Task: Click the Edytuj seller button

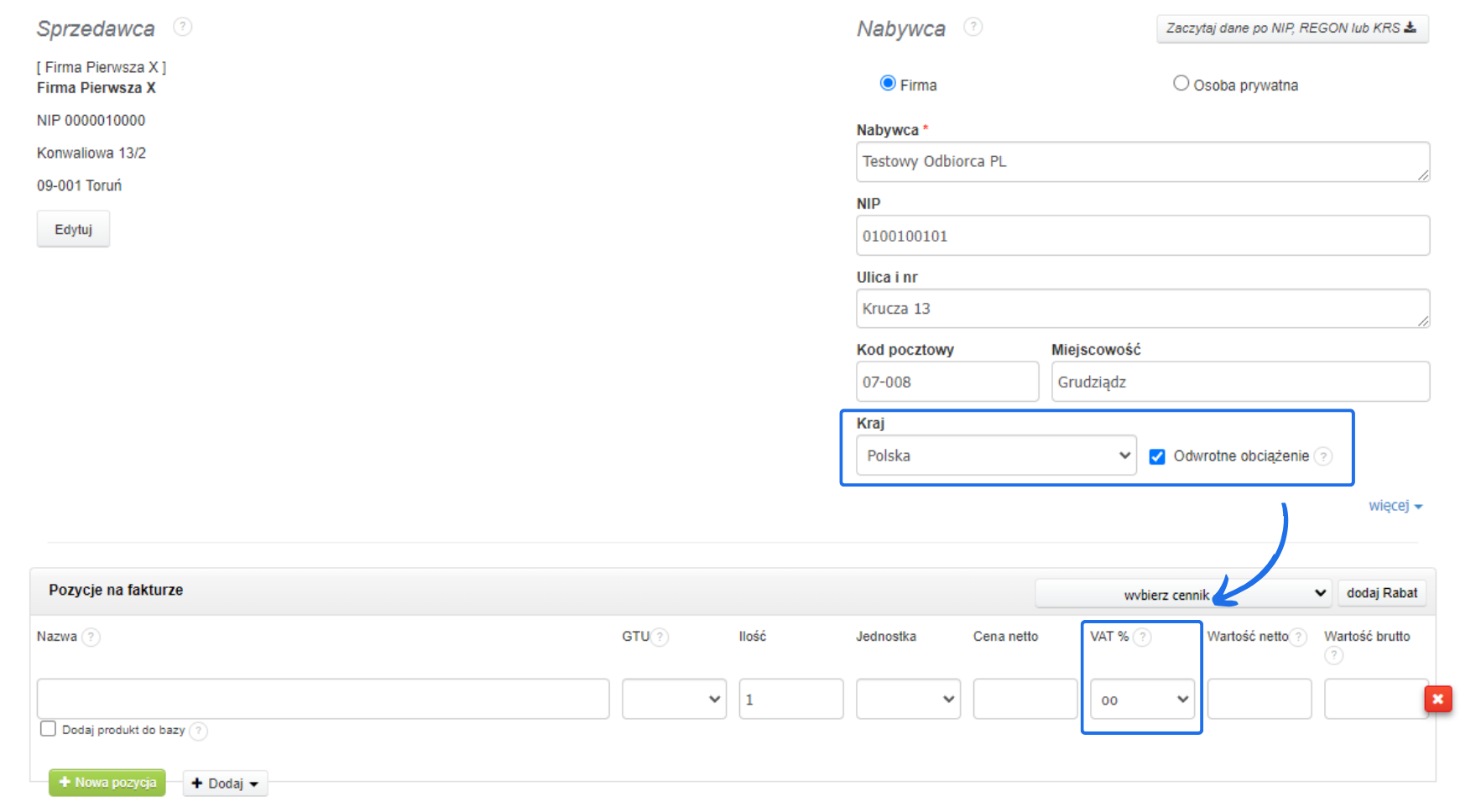Action: (73, 229)
